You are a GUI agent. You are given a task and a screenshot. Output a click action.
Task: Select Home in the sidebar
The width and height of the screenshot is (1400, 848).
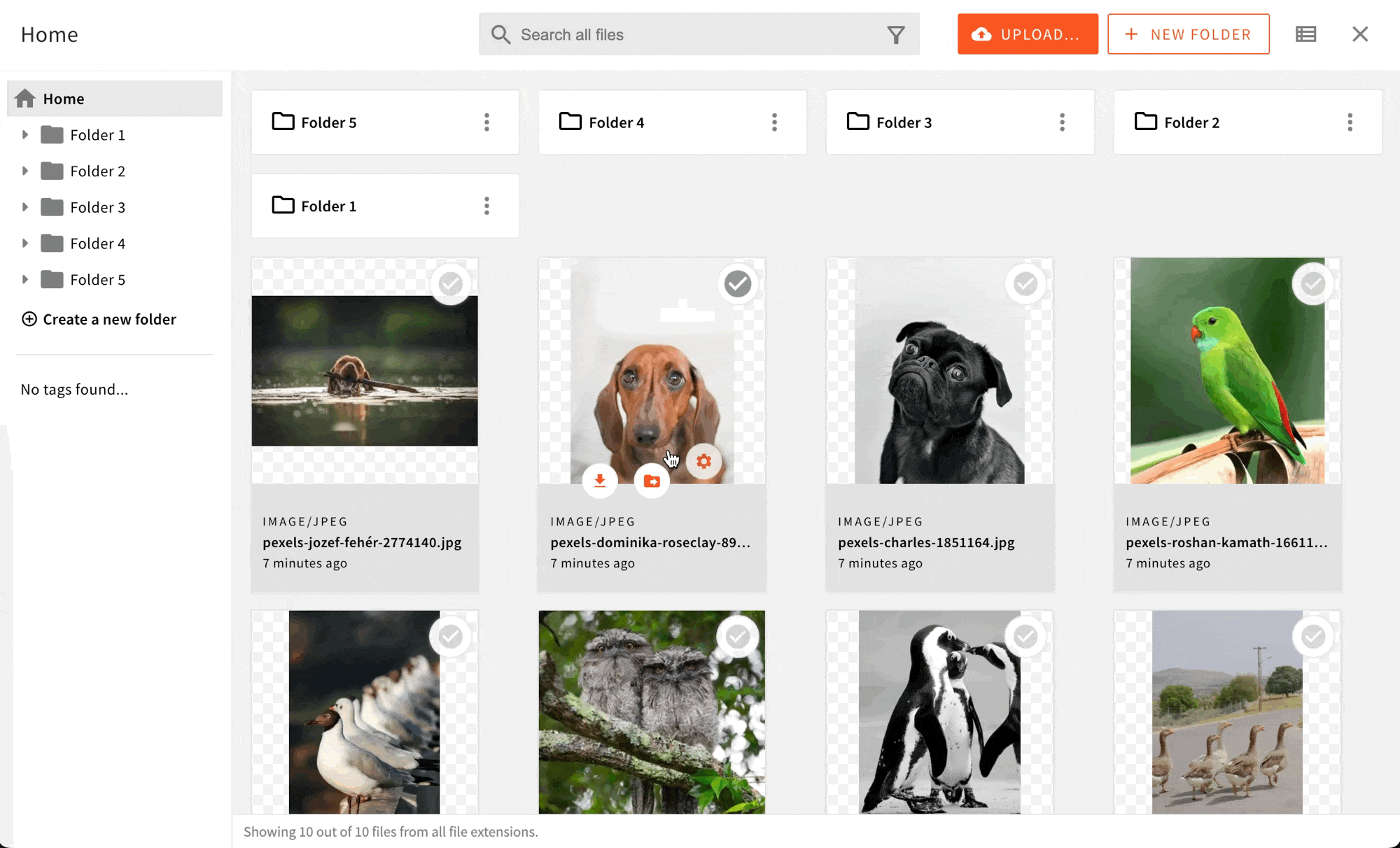click(x=63, y=99)
